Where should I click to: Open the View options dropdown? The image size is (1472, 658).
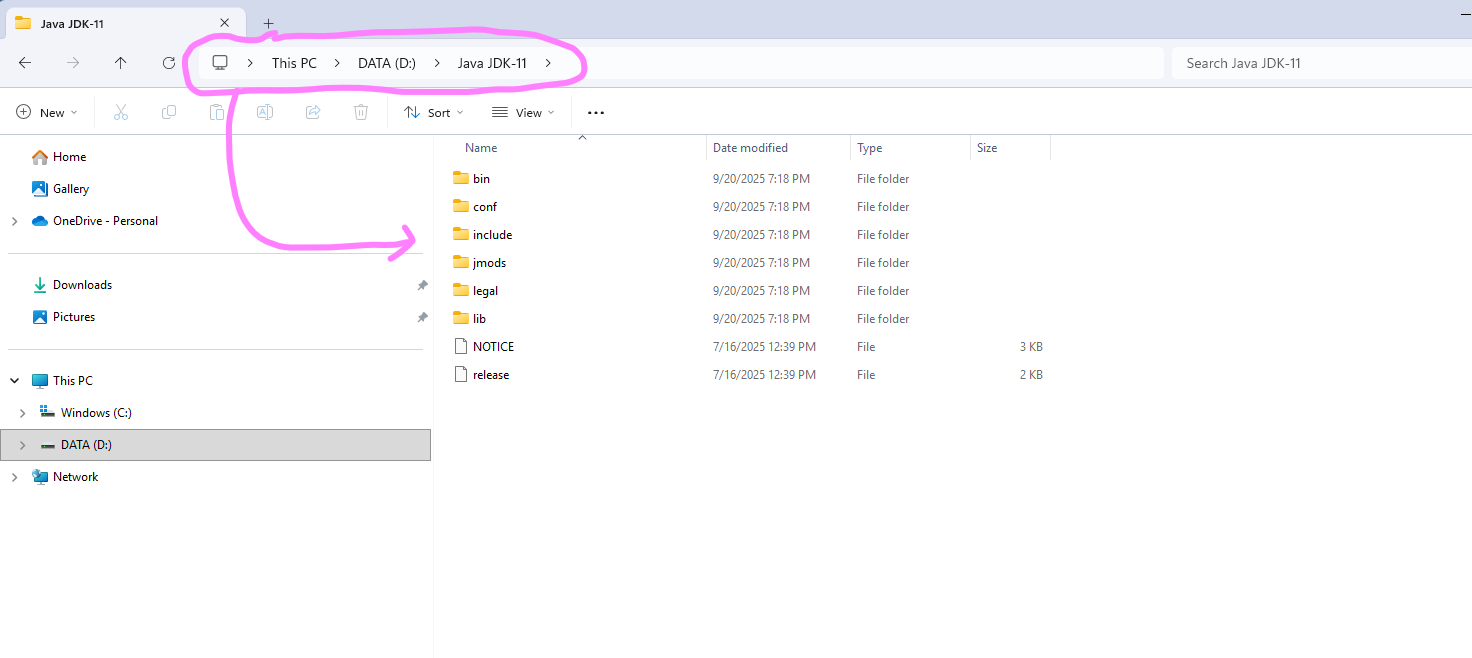pyautogui.click(x=523, y=112)
